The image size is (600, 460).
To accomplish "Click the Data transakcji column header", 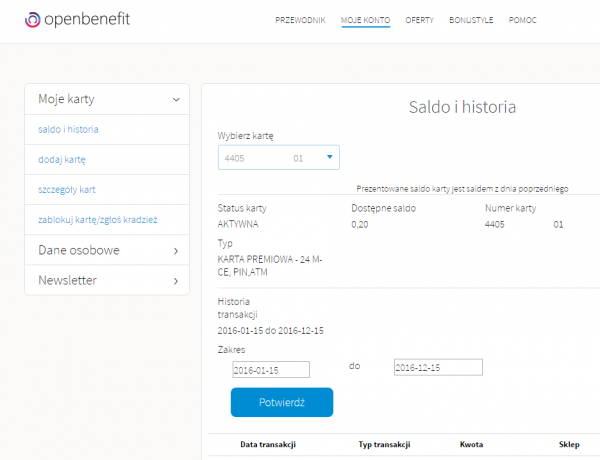I will pos(268,443).
